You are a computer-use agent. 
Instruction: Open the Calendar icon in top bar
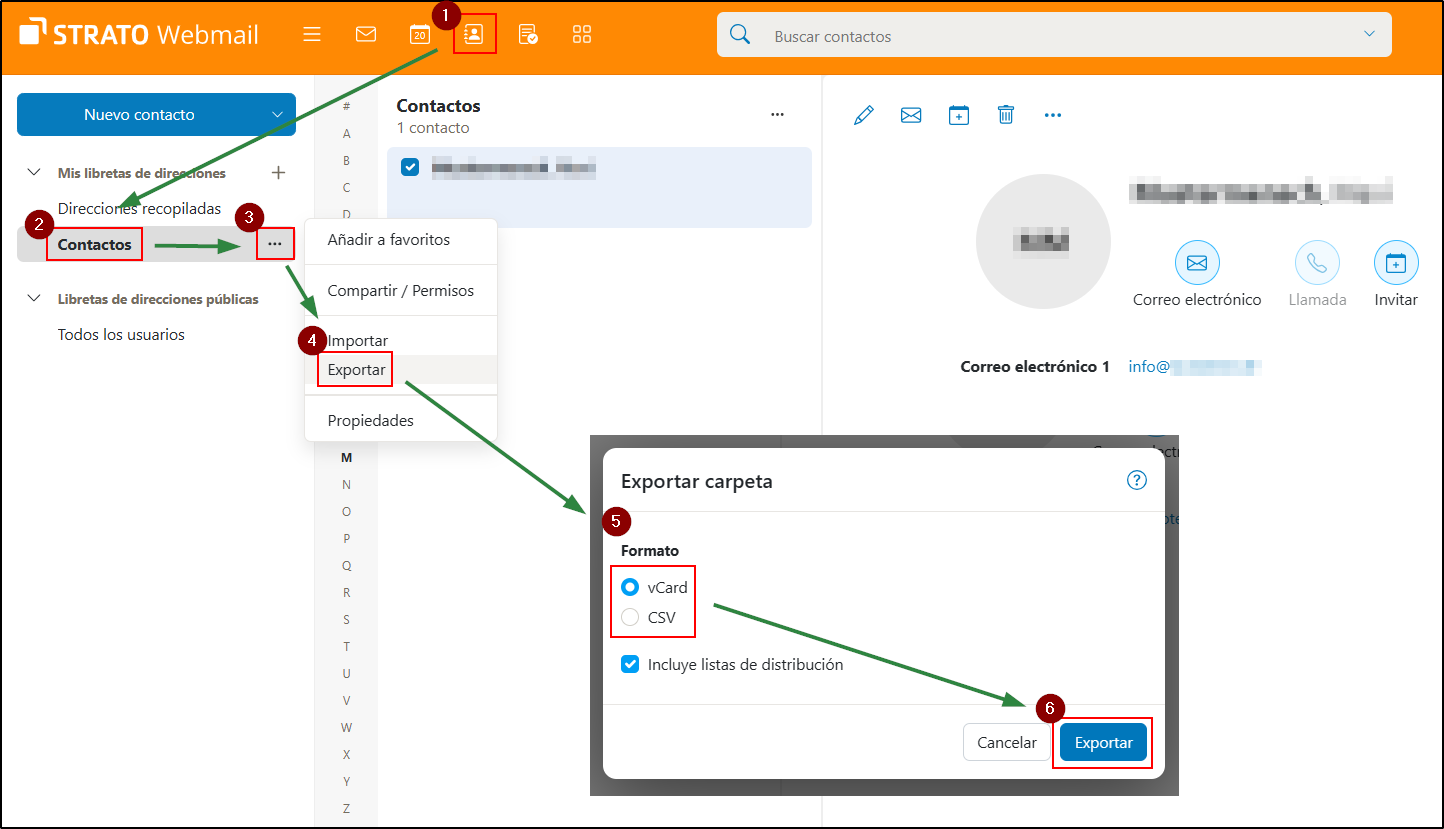tap(420, 35)
